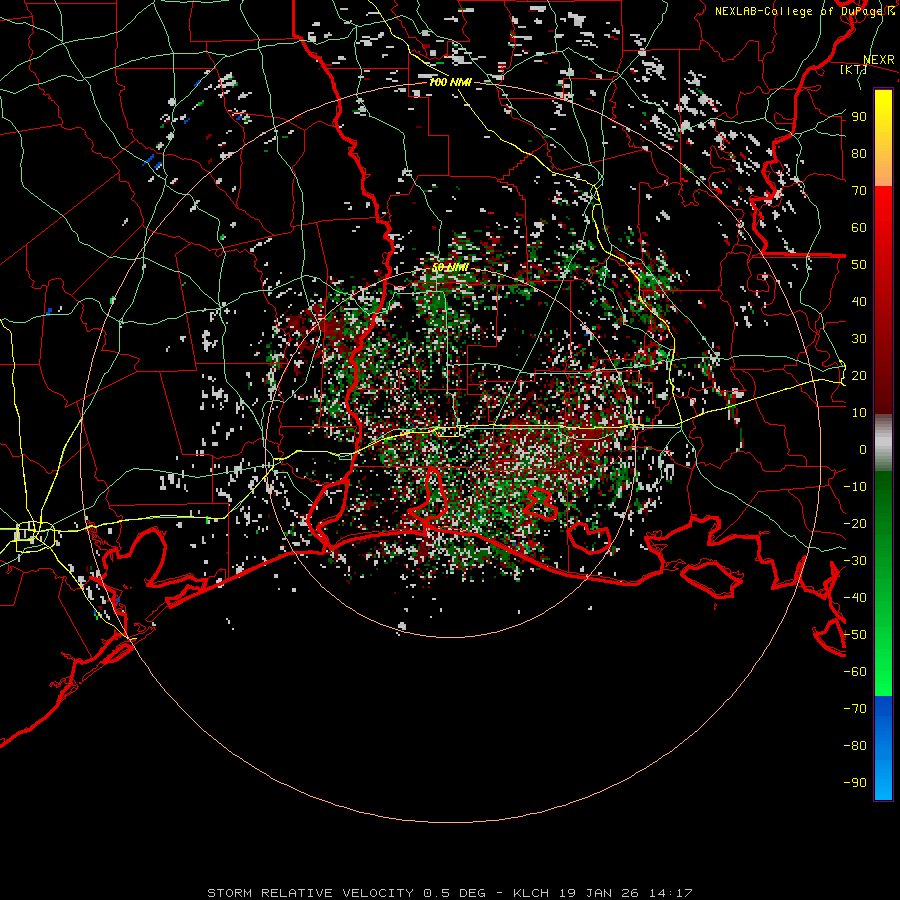Click the 40 value on velocity scale
Viewport: 900px width, 900px height.
[x=859, y=301]
